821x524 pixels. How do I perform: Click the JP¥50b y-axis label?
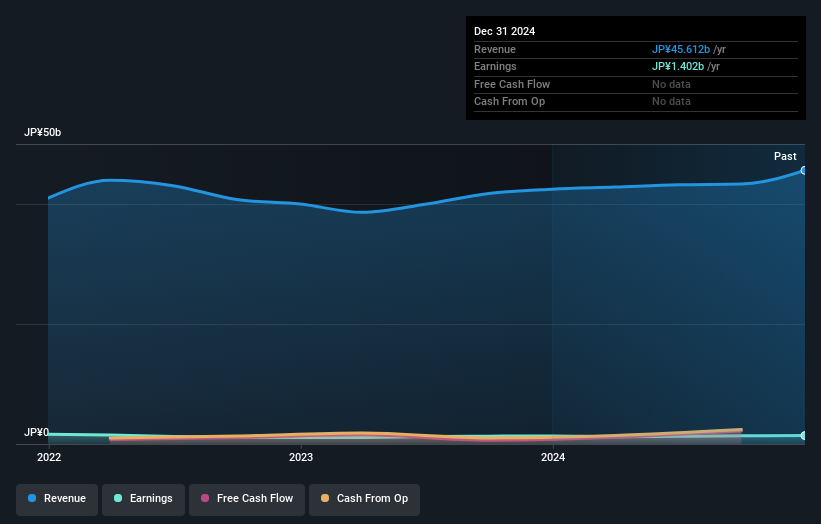click(x=42, y=132)
